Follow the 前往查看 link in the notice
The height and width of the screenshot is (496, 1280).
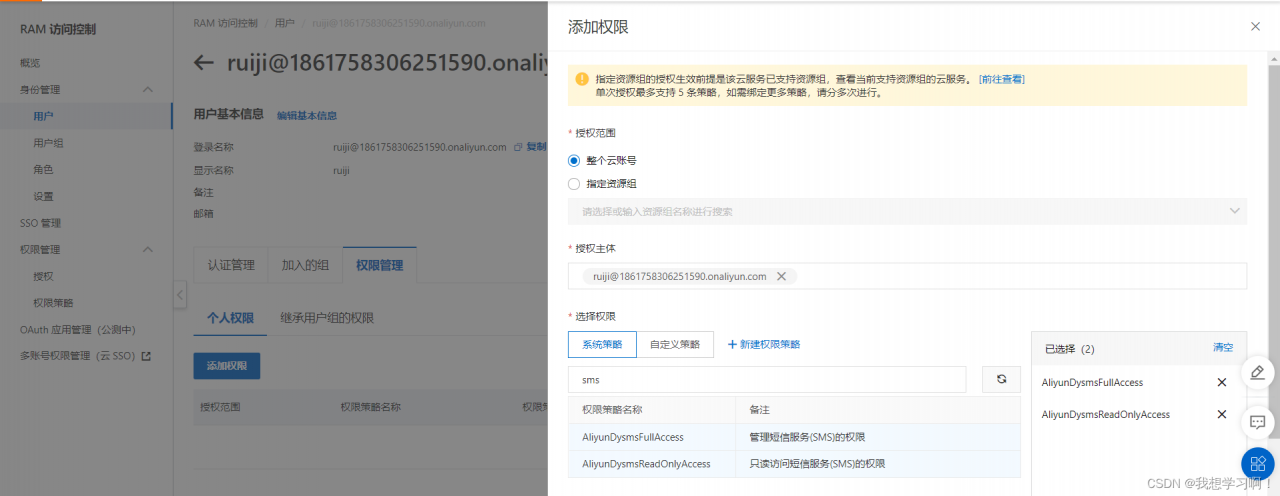tap(1002, 79)
